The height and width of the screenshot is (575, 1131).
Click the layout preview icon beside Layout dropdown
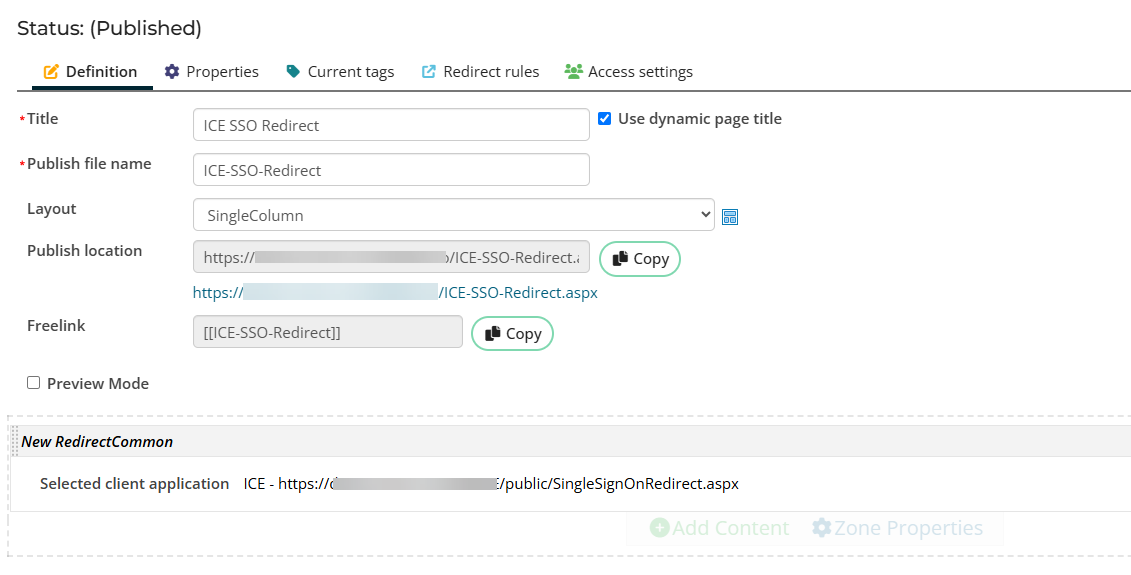[729, 217]
